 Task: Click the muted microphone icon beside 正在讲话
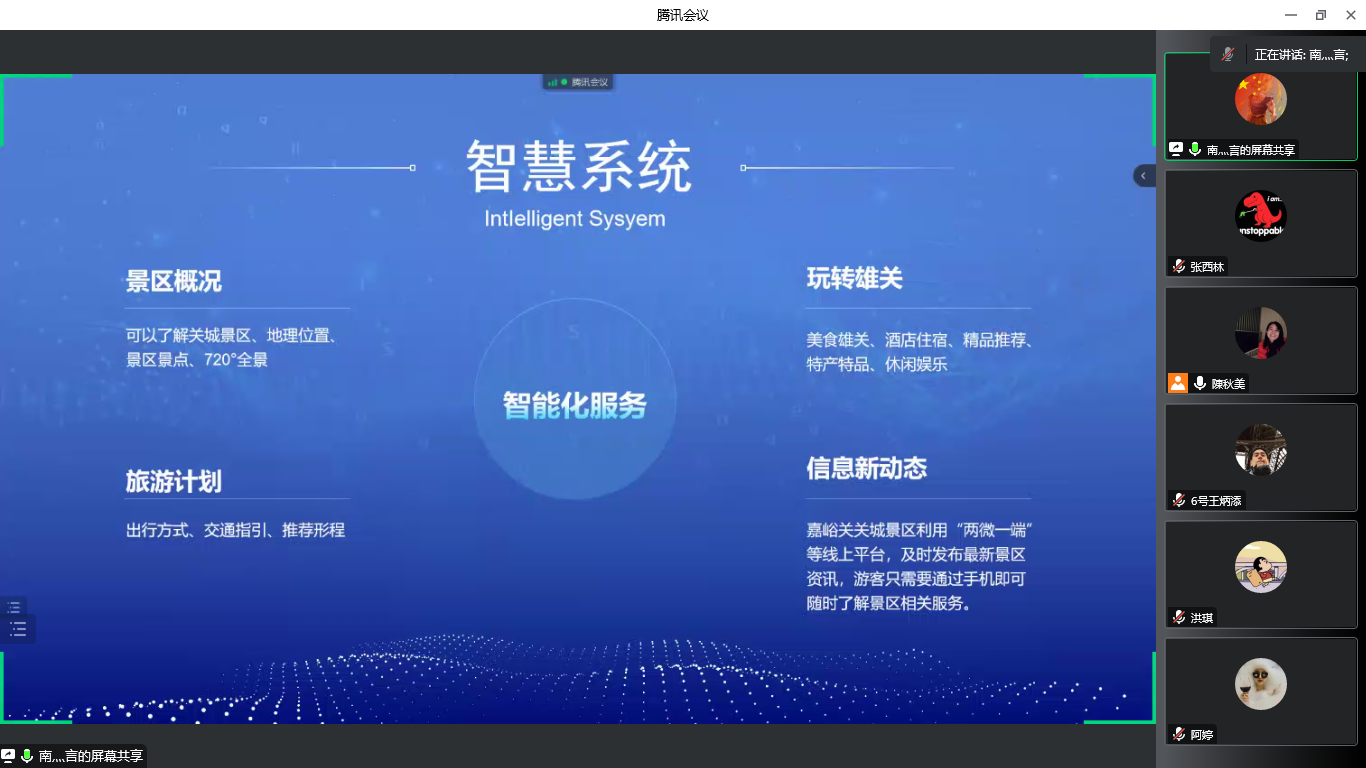[1228, 55]
